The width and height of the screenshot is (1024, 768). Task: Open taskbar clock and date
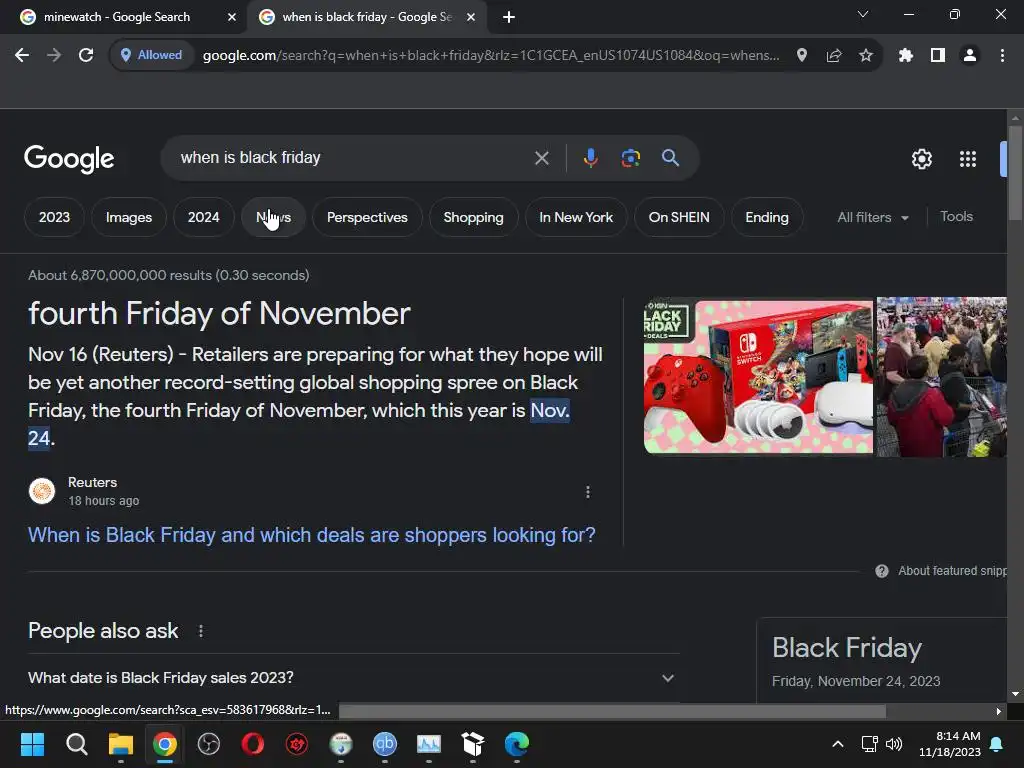coord(950,744)
